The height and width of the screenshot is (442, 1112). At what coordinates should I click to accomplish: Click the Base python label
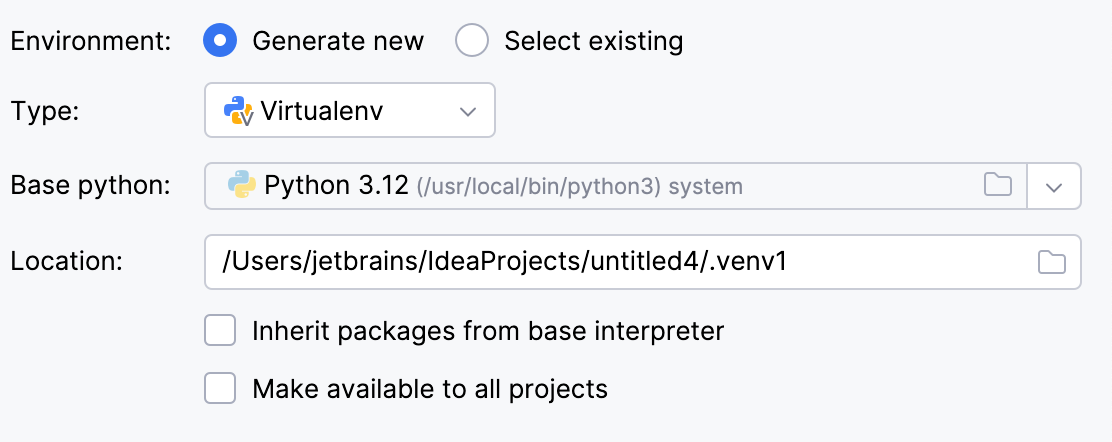click(91, 186)
